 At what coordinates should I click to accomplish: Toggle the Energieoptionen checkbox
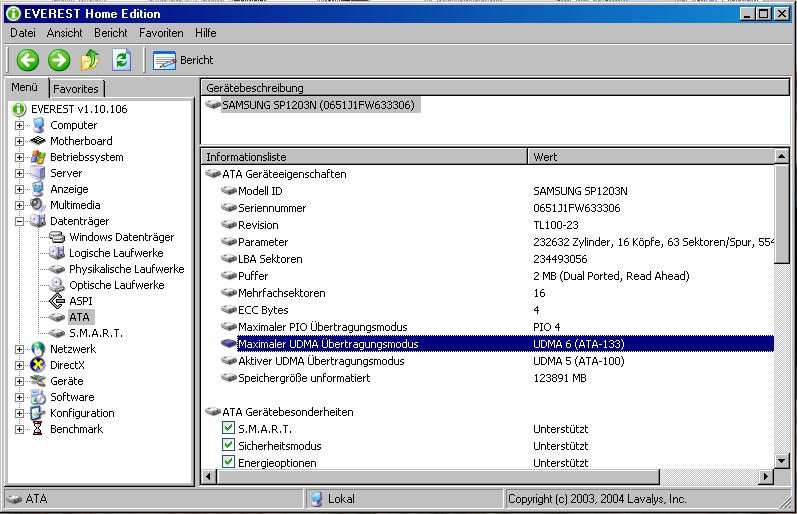point(229,462)
